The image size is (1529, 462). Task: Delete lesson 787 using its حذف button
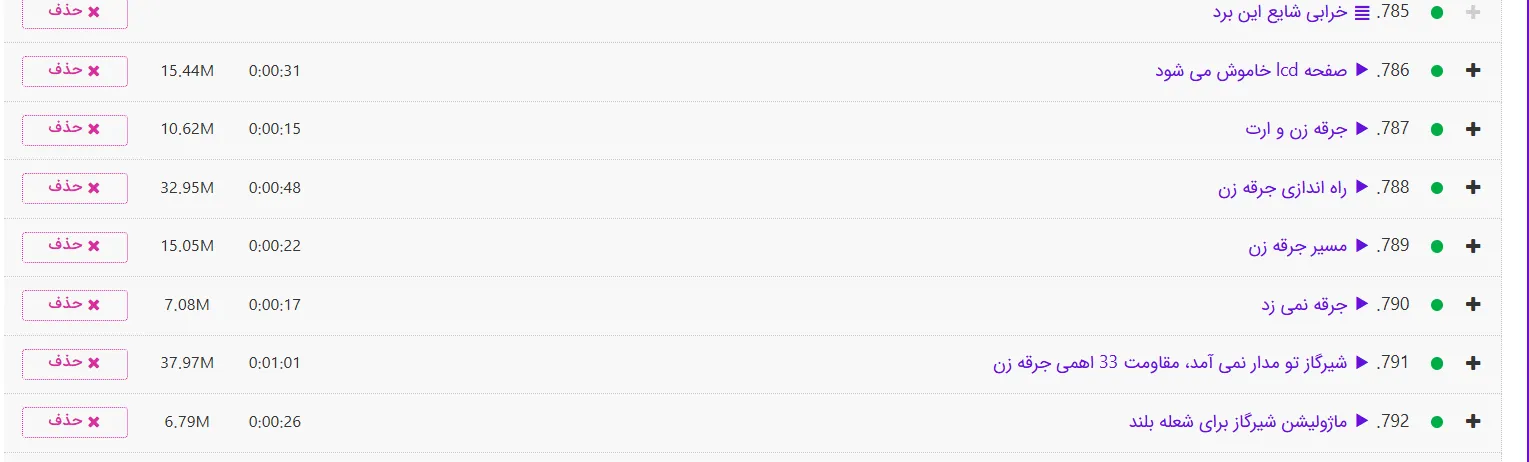click(75, 129)
